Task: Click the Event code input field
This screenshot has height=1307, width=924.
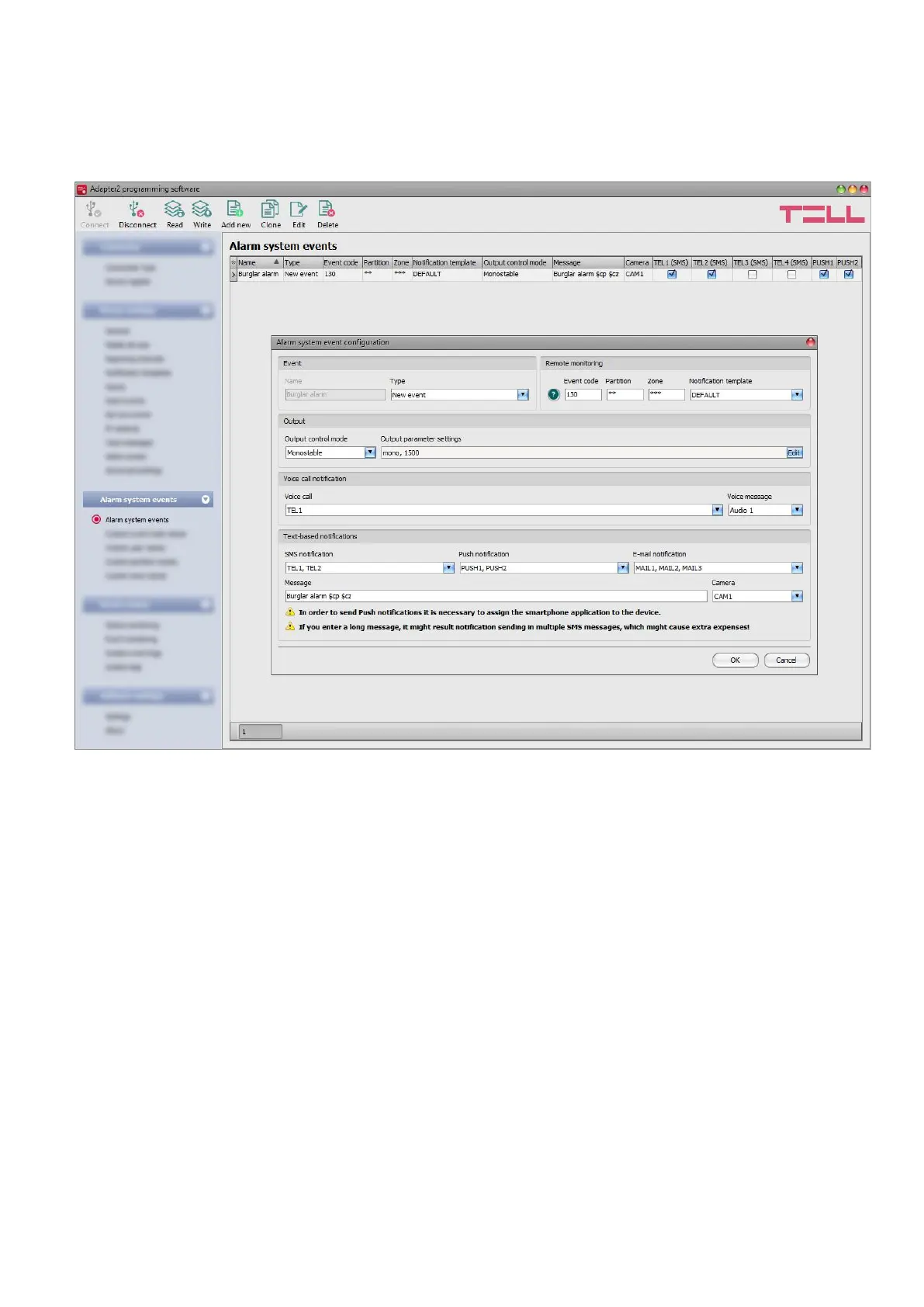Action: point(583,394)
